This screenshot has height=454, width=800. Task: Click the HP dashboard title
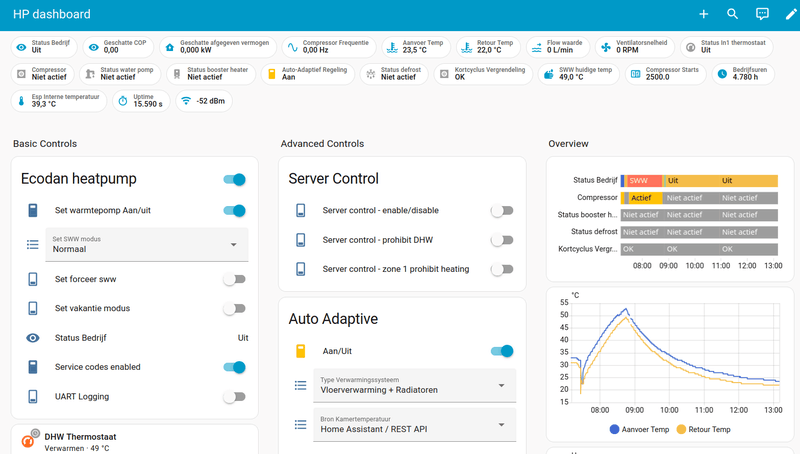pyautogui.click(x=52, y=14)
